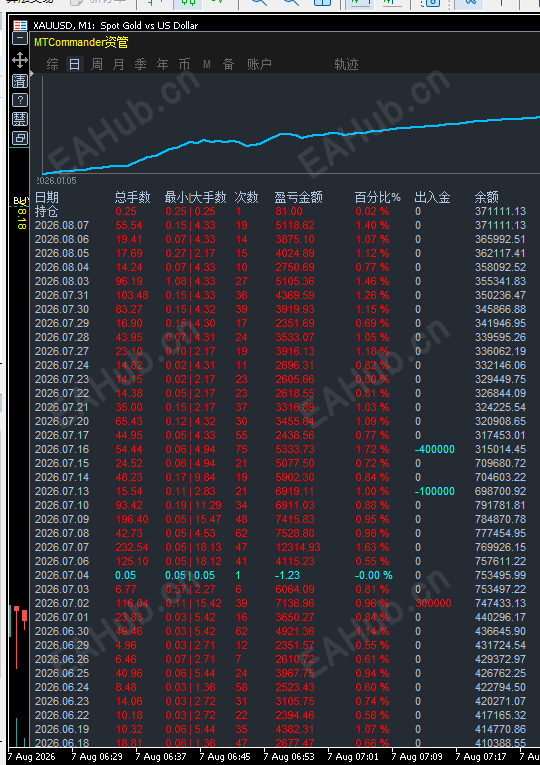540x765 pixels.
Task: Click the -100000 withdrawal value
Action: pyautogui.click(x=435, y=491)
